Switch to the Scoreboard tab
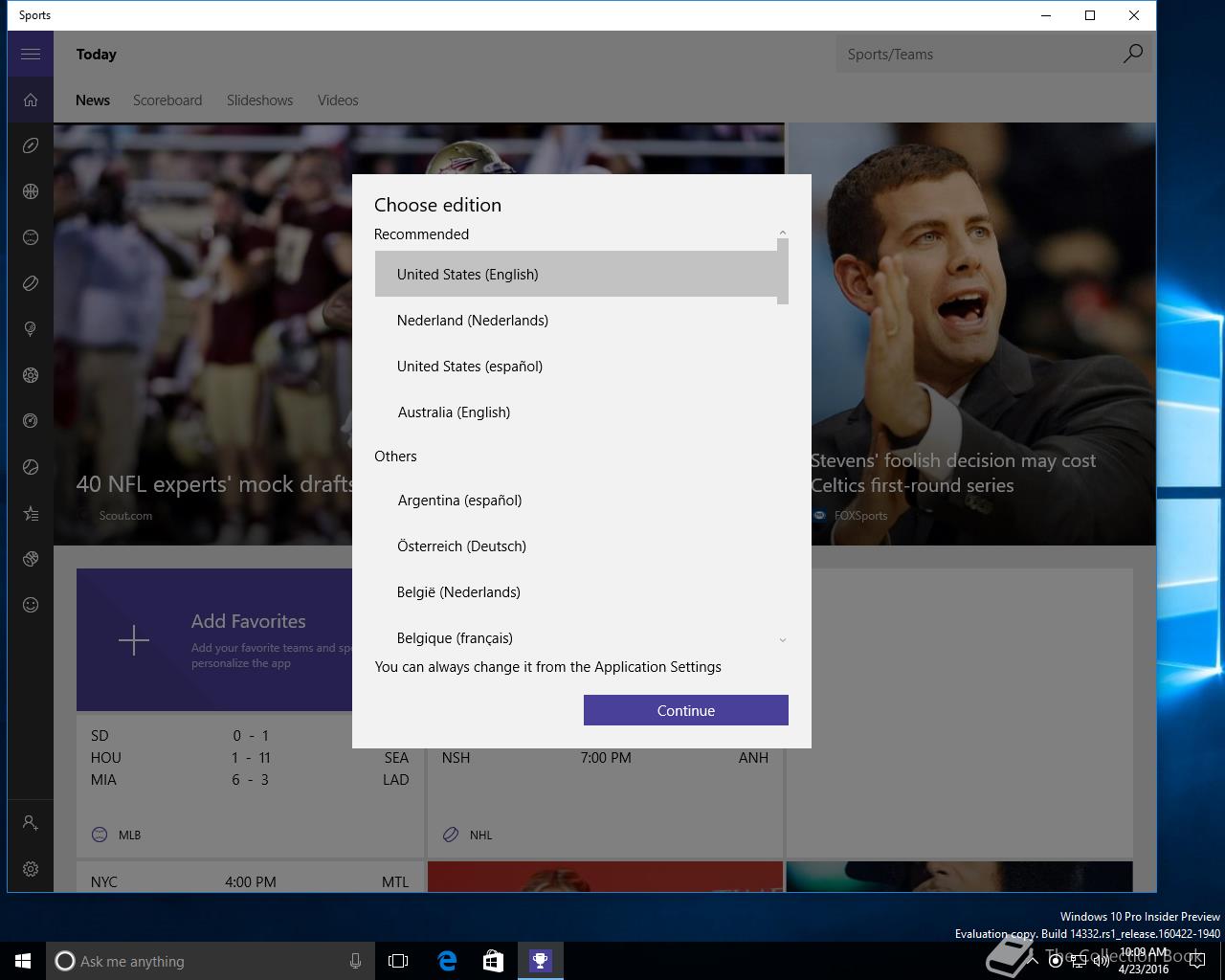1225x980 pixels. coord(167,100)
